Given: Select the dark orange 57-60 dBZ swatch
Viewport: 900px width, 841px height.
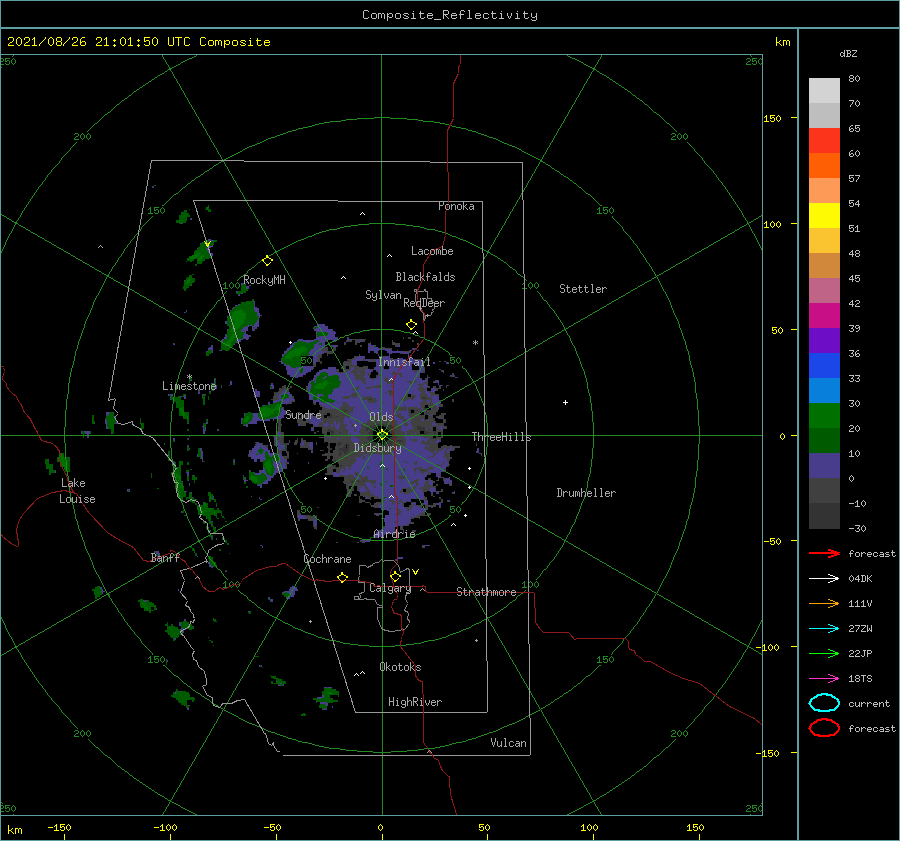Looking at the screenshot, I should [824, 166].
